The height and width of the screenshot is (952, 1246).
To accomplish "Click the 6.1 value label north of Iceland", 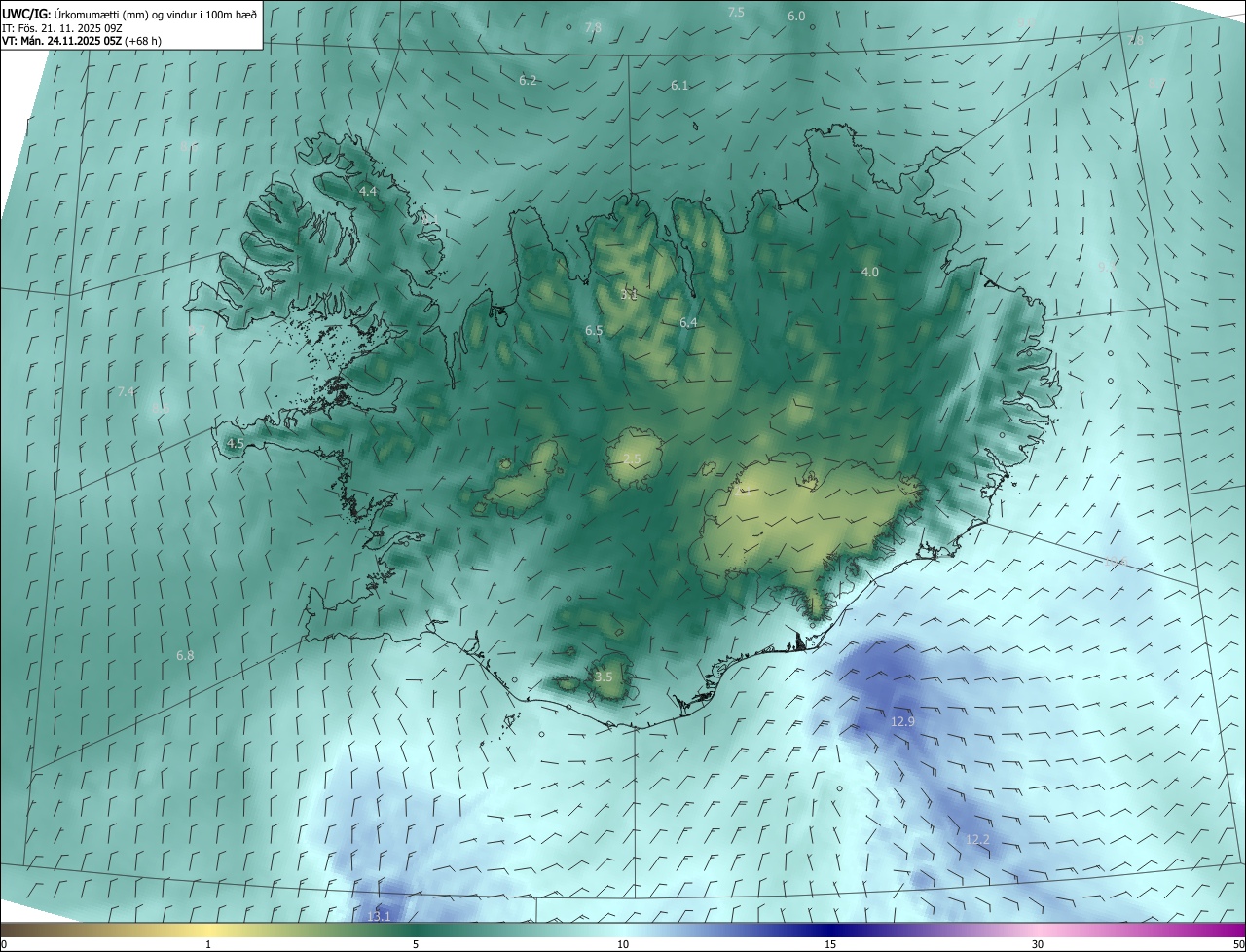I will pyautogui.click(x=679, y=85).
